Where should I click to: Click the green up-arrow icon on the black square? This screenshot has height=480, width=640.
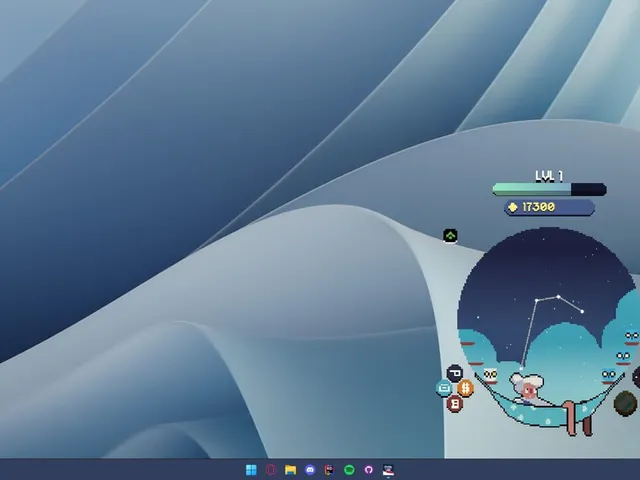tap(450, 236)
